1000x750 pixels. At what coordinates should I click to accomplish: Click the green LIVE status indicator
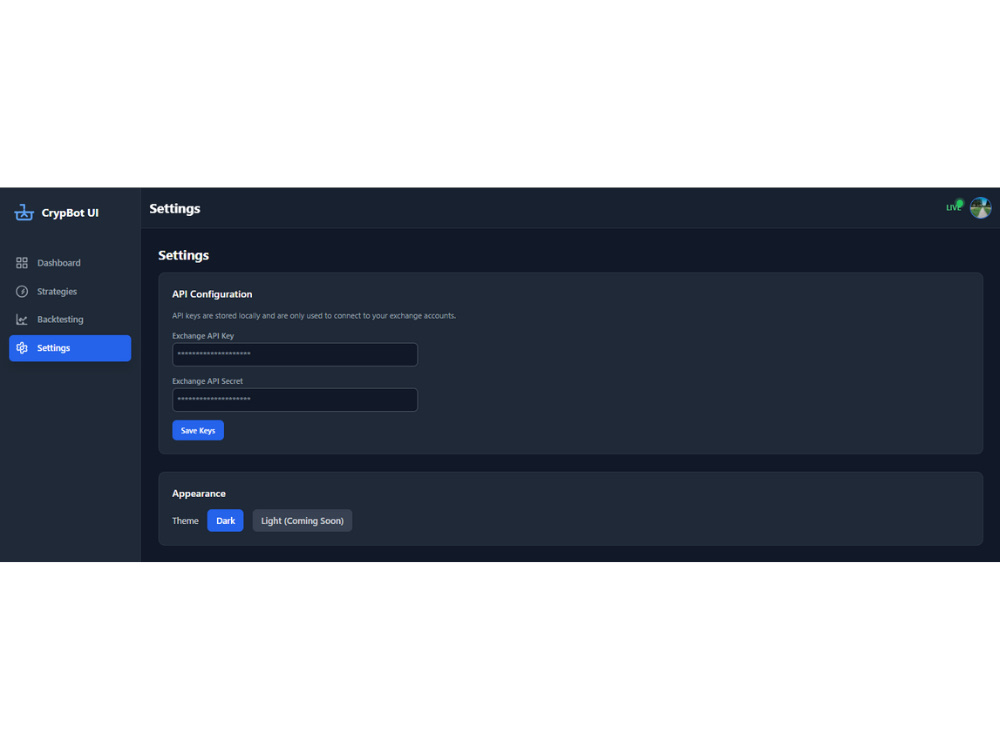(x=954, y=207)
